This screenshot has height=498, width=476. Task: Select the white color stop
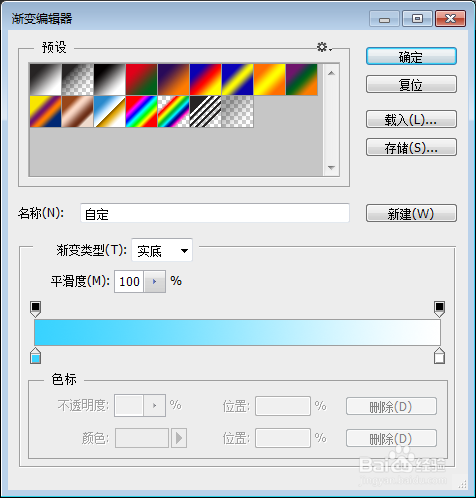(439, 355)
